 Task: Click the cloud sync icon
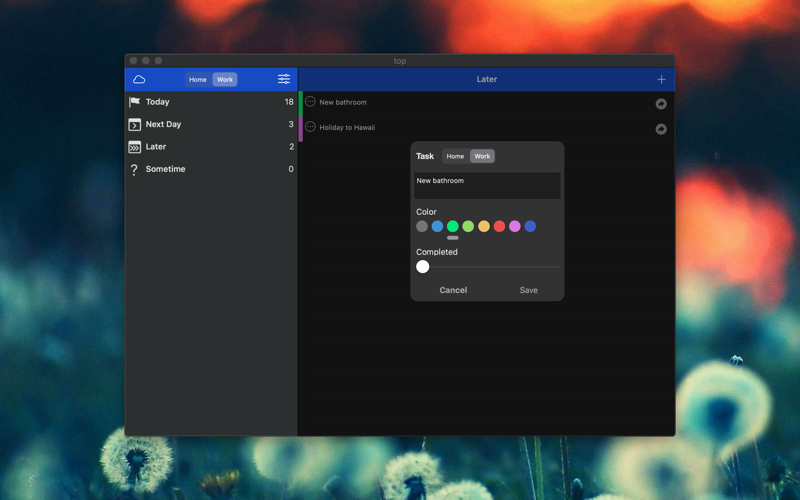(x=139, y=79)
